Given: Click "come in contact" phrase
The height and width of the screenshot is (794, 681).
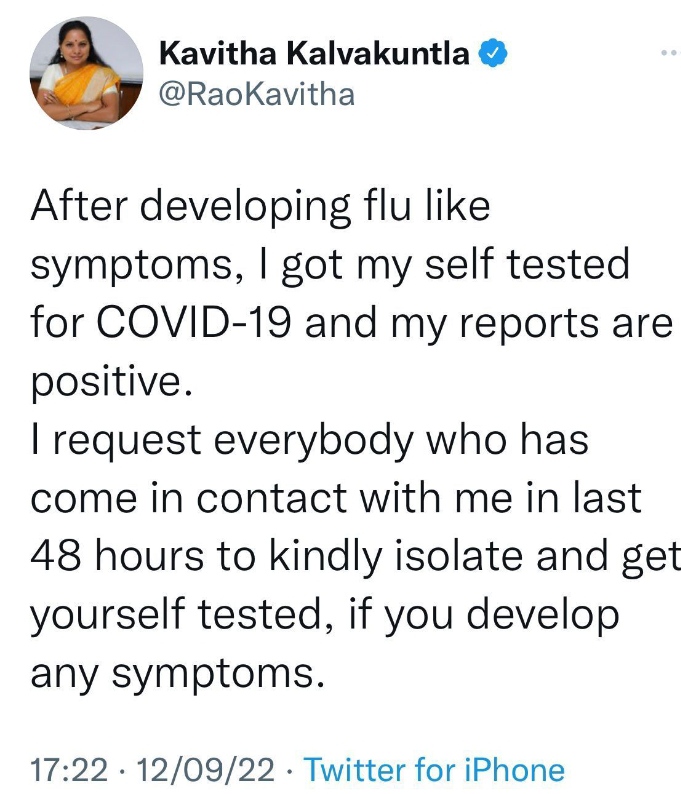Looking at the screenshot, I should click(189, 498).
